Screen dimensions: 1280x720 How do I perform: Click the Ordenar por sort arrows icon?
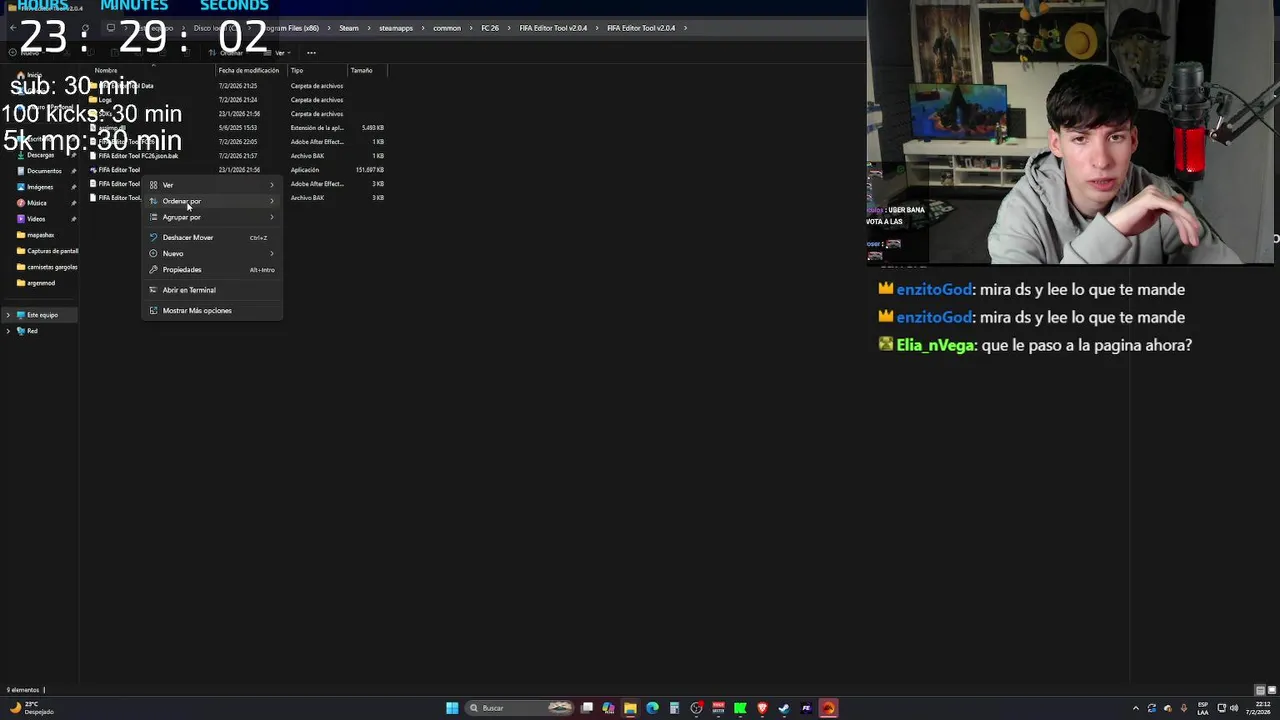point(153,201)
